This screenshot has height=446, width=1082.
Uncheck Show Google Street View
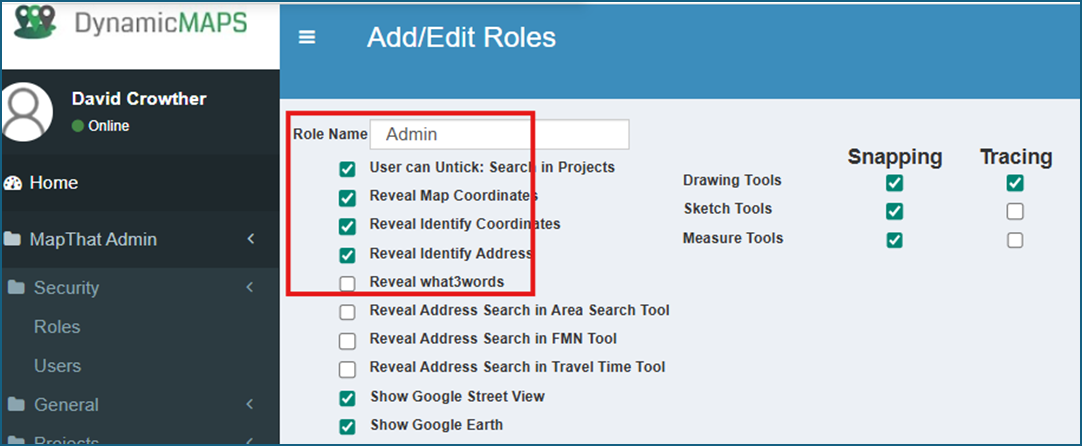click(x=348, y=398)
